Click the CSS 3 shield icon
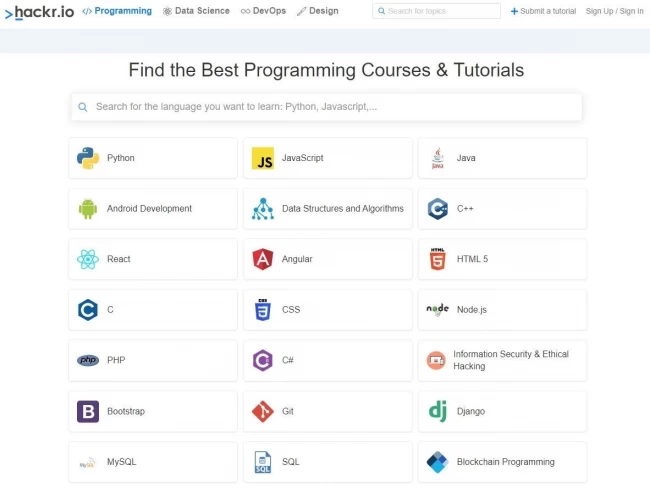The image size is (650, 488). tap(263, 310)
